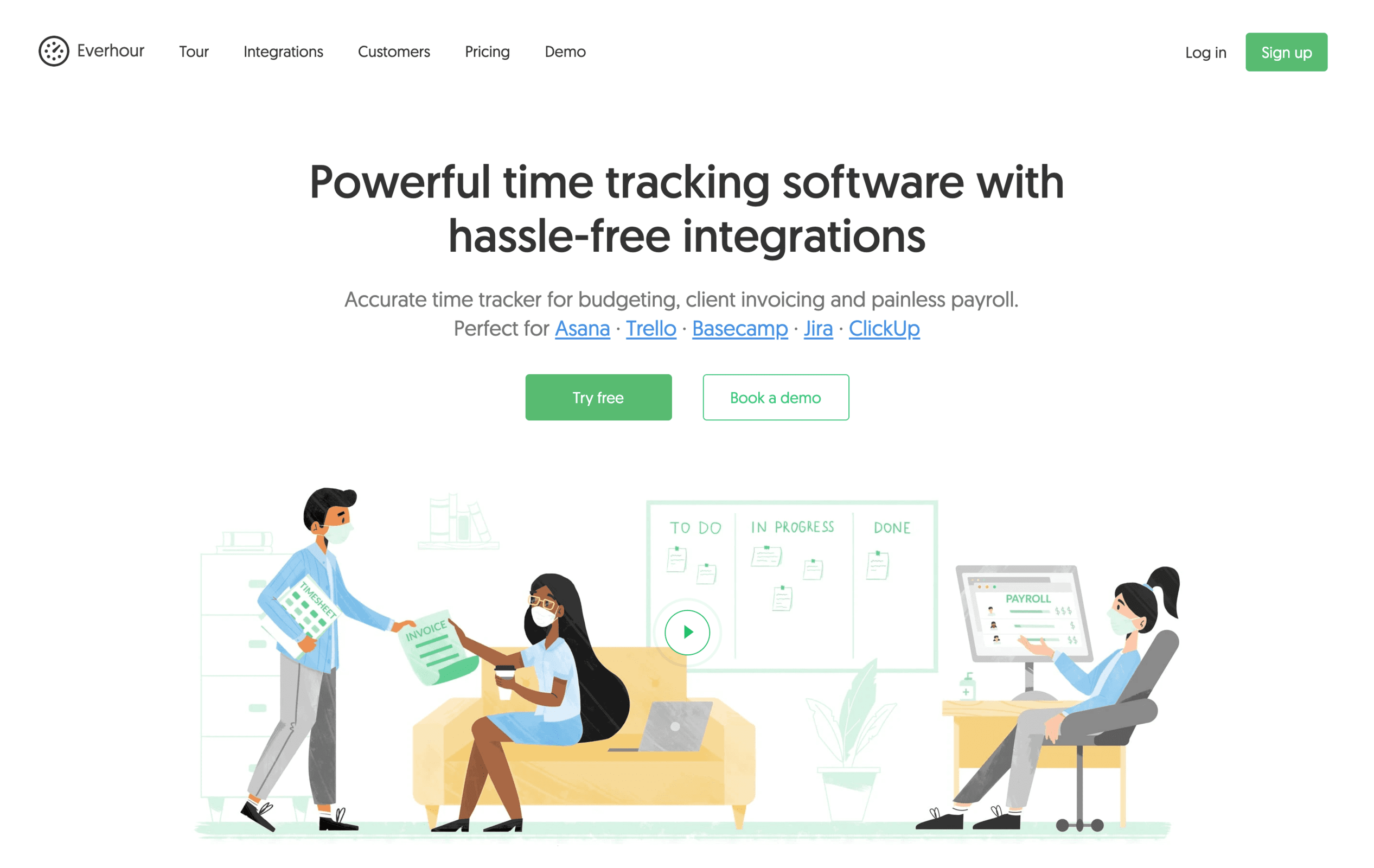Click the Book a demo button
This screenshot has width=1374, height=868.
click(776, 397)
